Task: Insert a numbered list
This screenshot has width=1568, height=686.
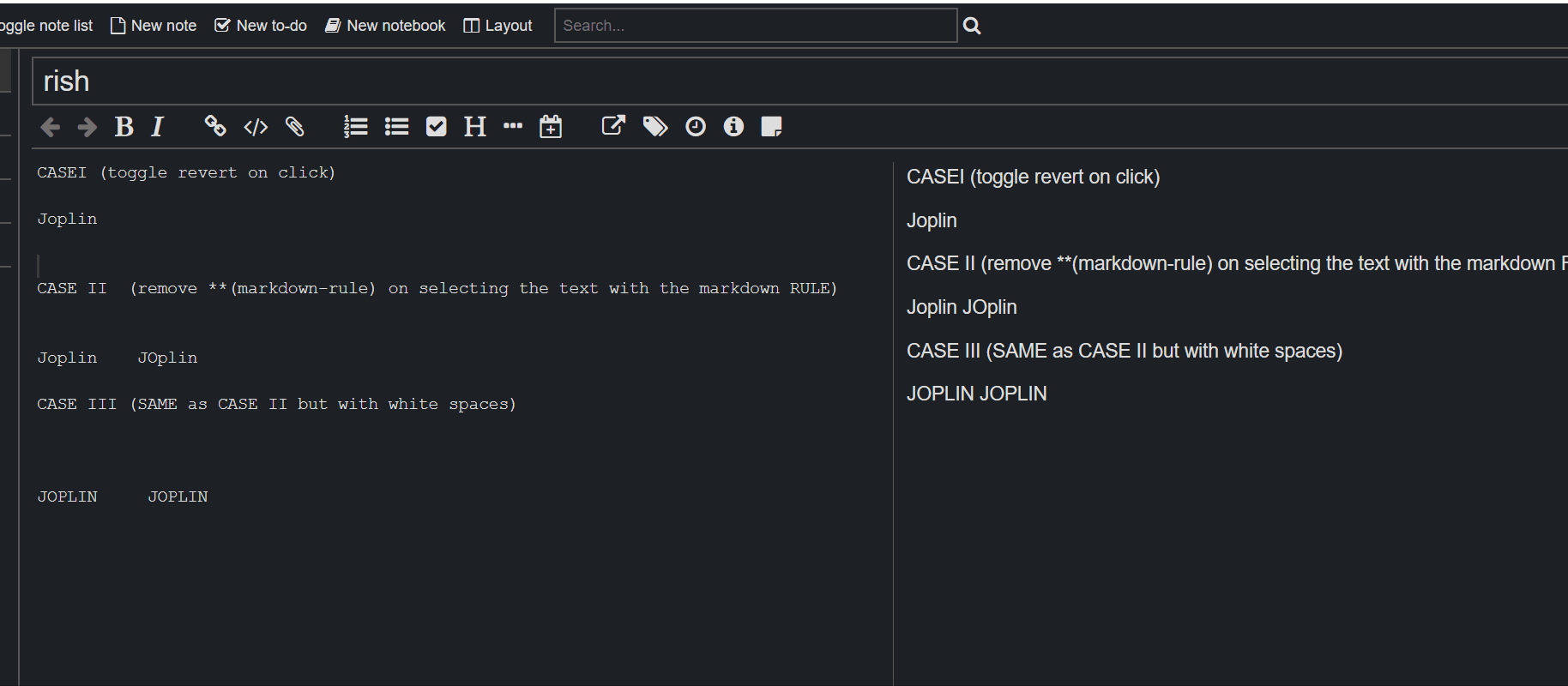Action: tap(355, 127)
